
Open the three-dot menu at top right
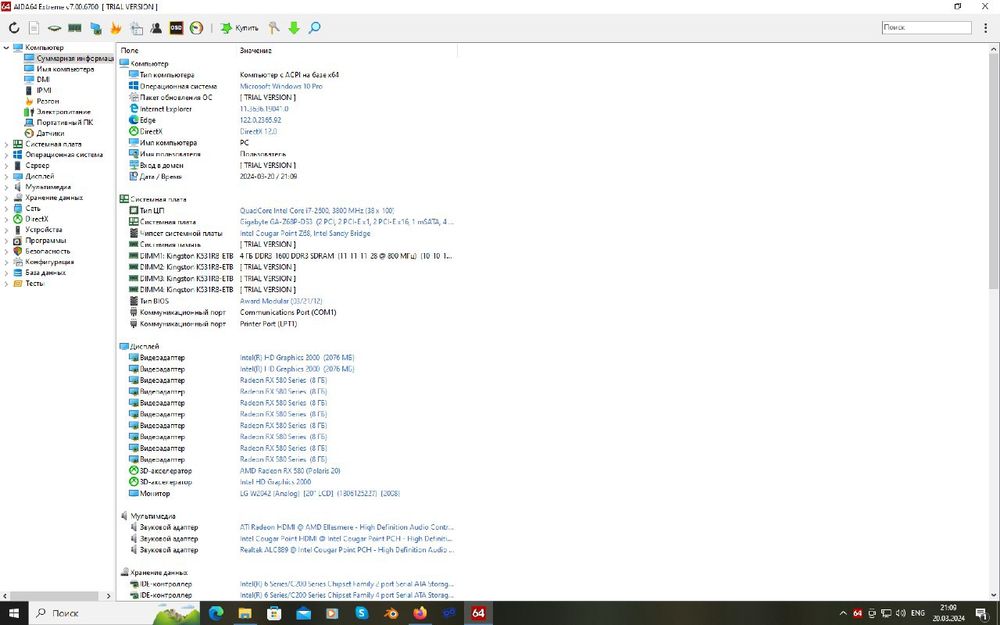(985, 28)
